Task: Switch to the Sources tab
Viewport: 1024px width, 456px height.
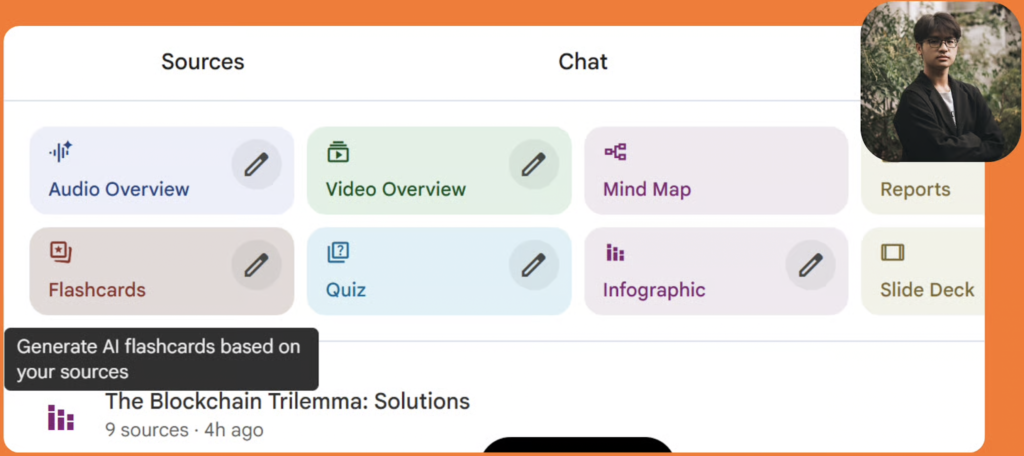Action: [203, 62]
